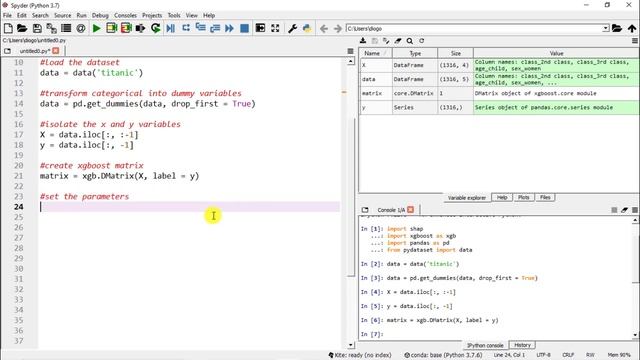640x360 pixels.
Task: Switch to the Files tab
Action: tap(545, 197)
